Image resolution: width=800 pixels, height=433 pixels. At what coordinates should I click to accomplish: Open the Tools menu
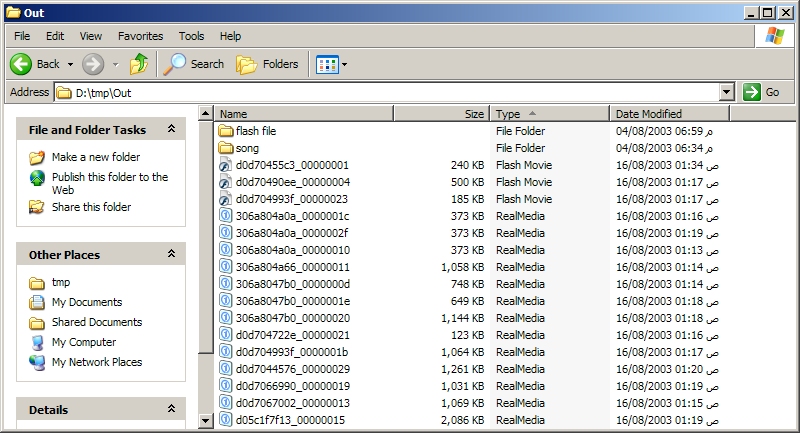click(191, 36)
